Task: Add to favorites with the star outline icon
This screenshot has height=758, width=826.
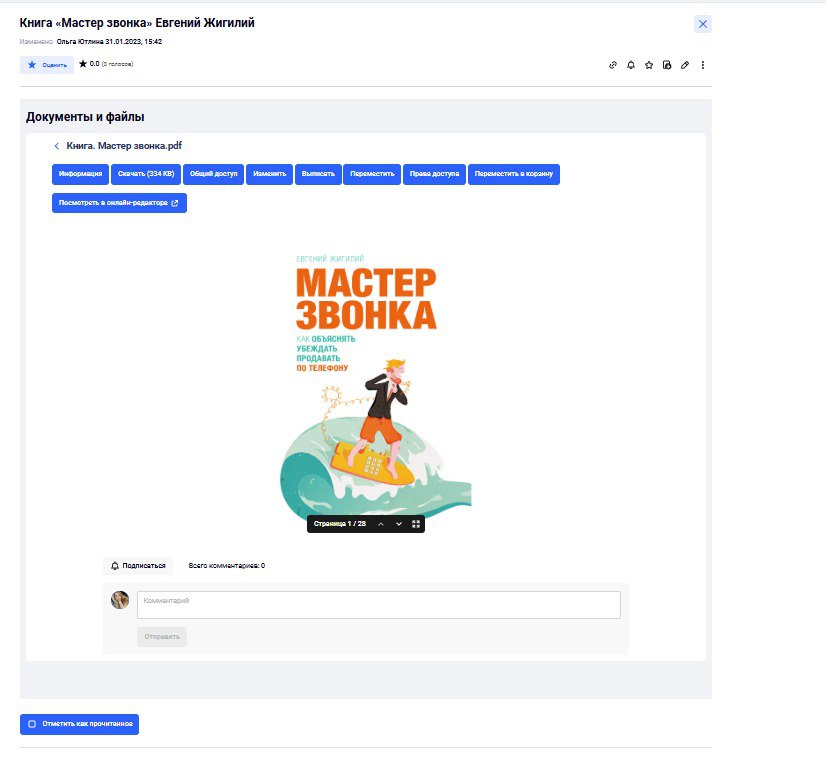Action: [x=649, y=65]
